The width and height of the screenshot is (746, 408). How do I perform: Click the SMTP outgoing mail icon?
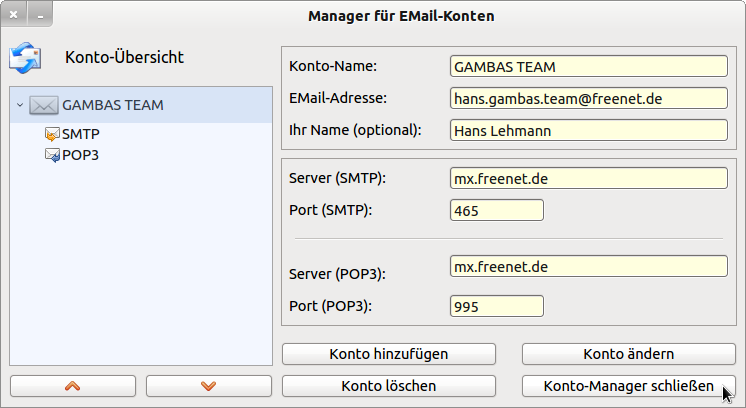point(52,134)
